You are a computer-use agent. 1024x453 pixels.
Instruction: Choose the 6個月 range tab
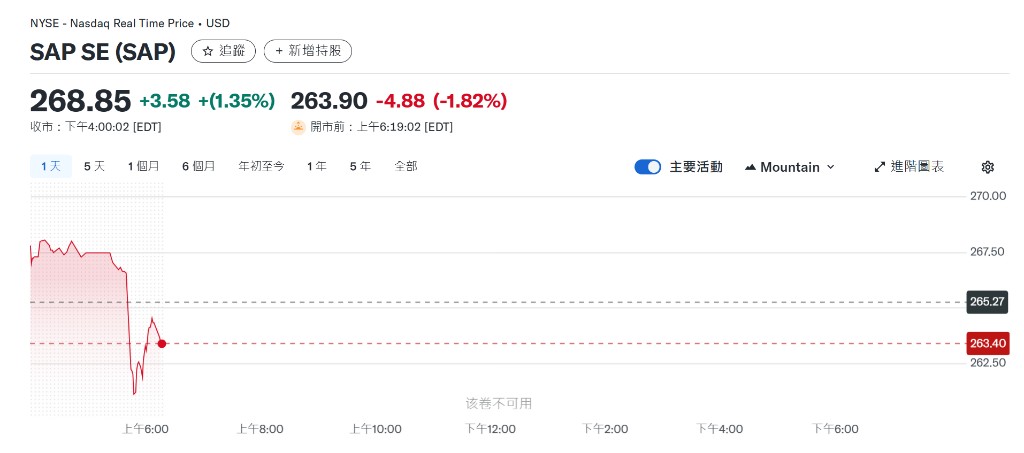point(198,166)
